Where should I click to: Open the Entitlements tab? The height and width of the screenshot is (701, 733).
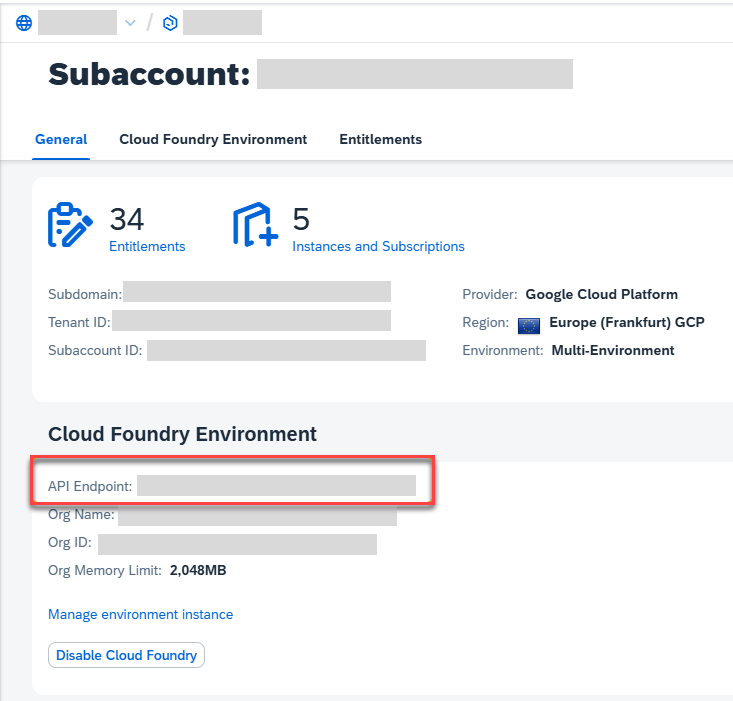[381, 139]
